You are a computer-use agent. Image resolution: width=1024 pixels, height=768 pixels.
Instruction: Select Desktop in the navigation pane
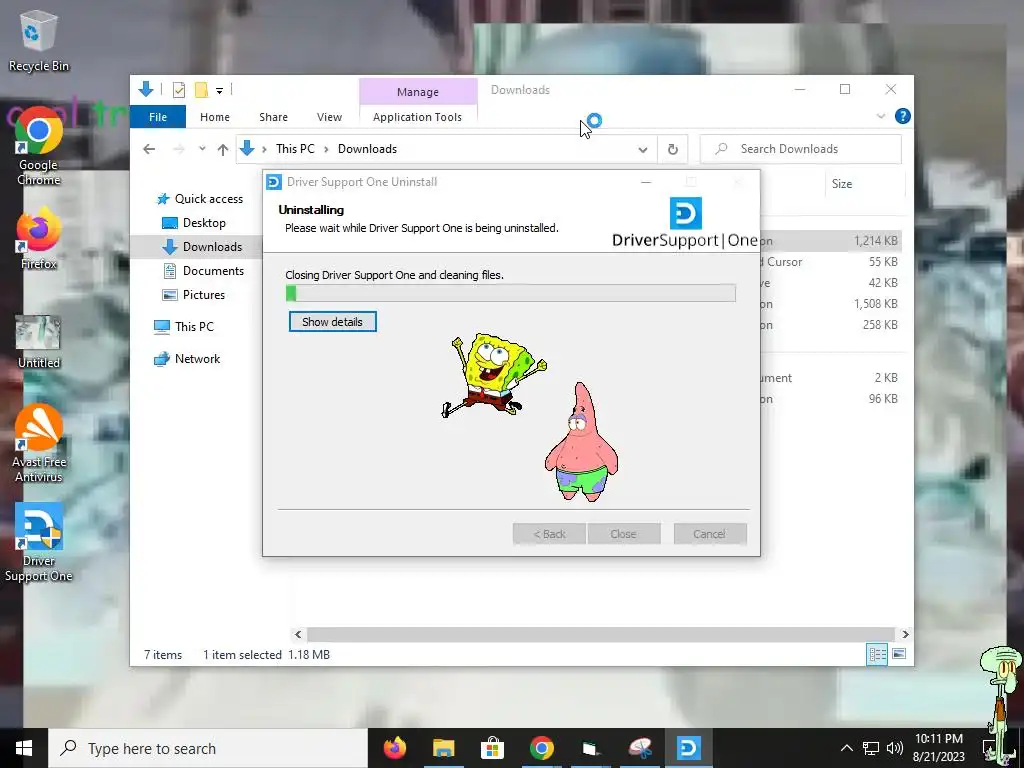point(193,223)
